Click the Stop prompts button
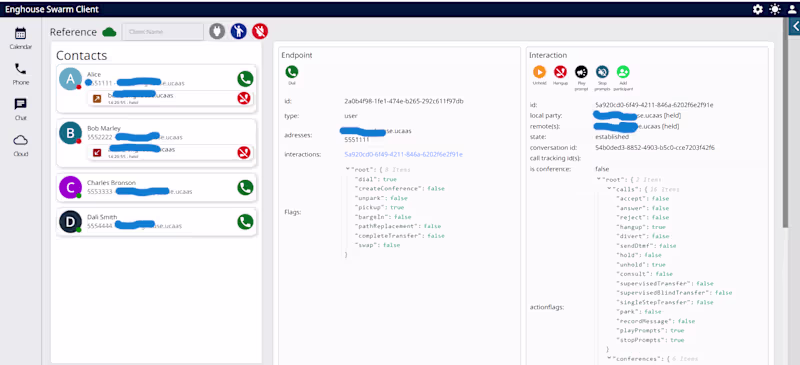The height and width of the screenshot is (365, 800). 602,78
